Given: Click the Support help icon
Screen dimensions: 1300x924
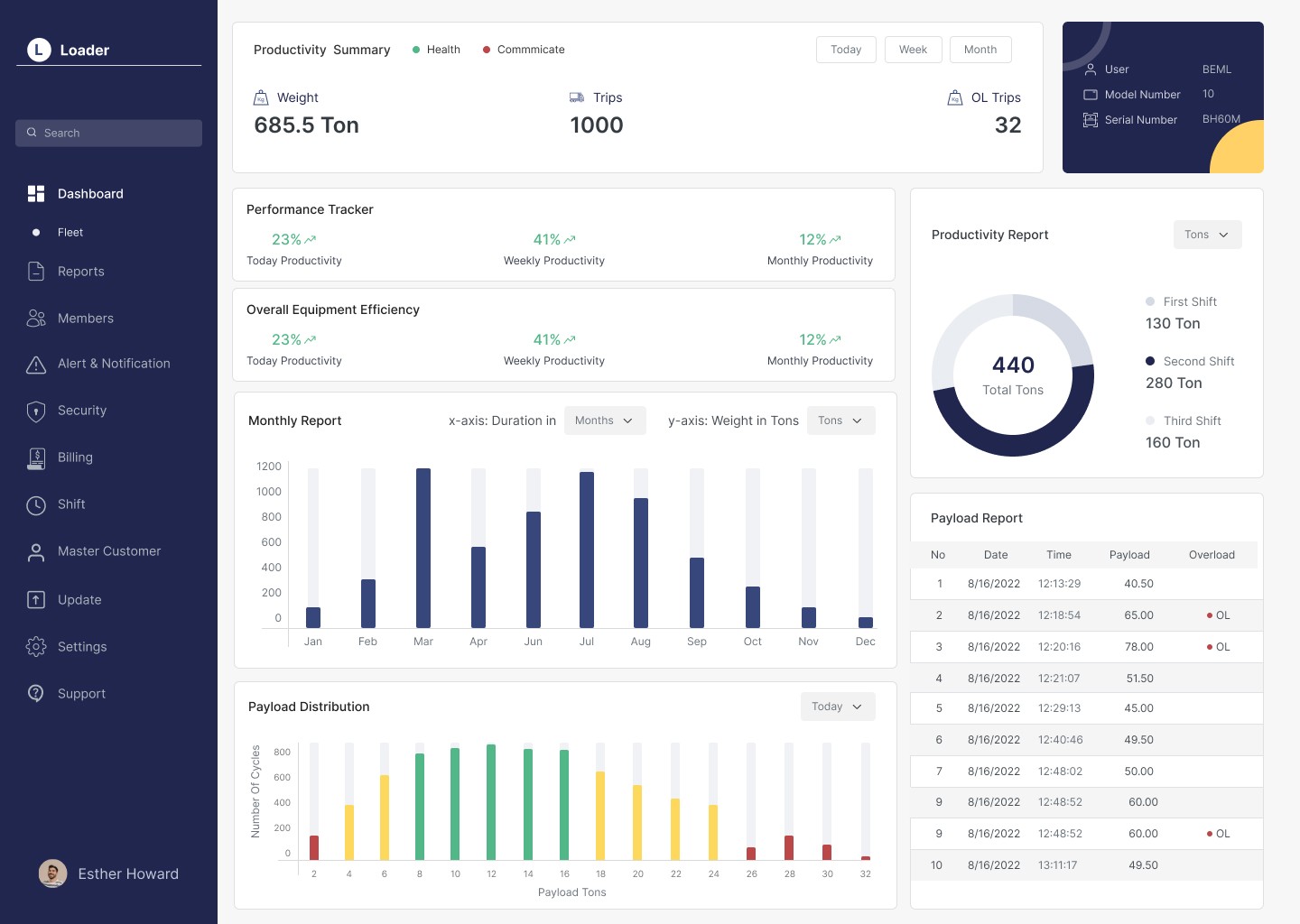Looking at the screenshot, I should (x=36, y=693).
